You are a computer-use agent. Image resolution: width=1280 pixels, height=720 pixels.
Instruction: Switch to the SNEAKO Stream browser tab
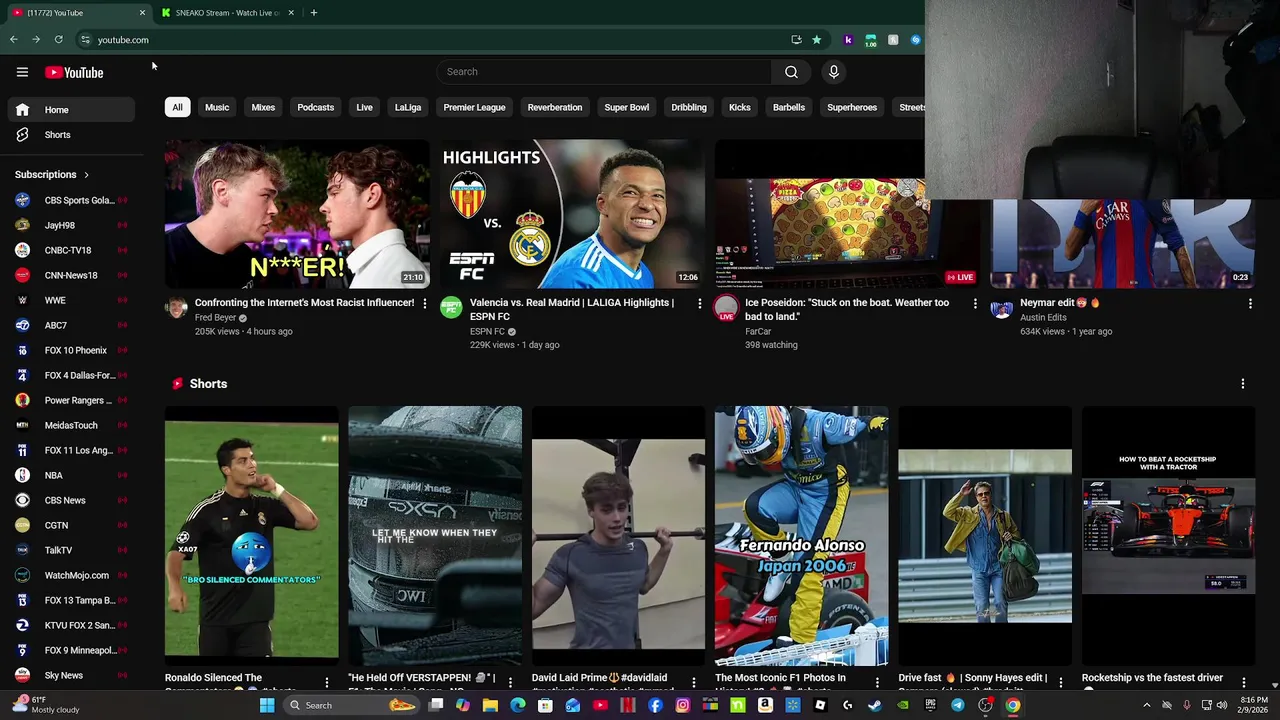pyautogui.click(x=227, y=13)
